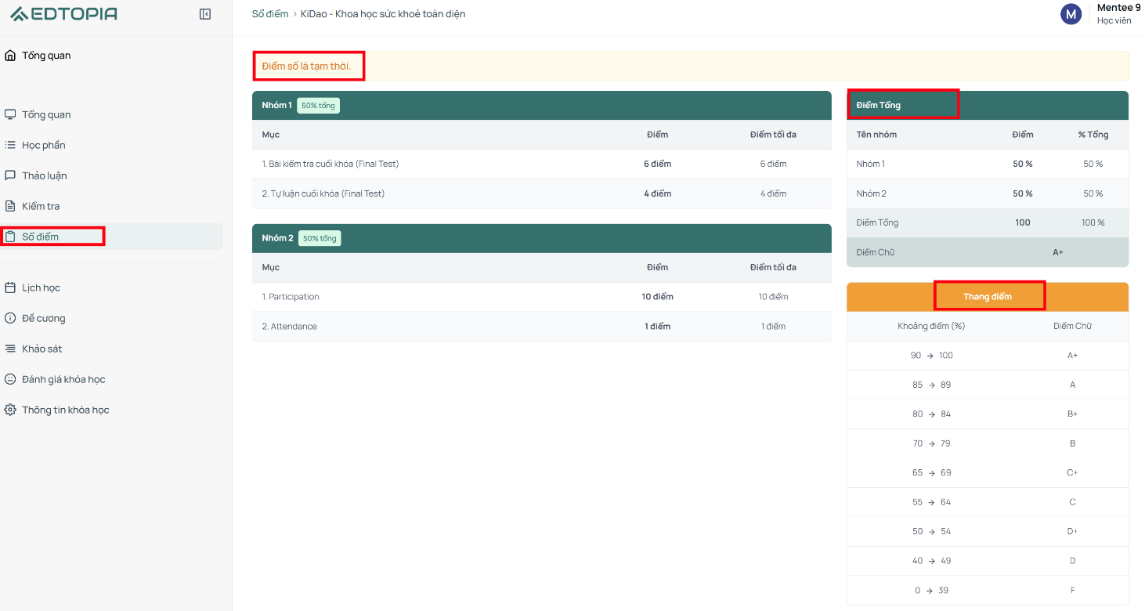The height and width of the screenshot is (611, 1145).
Task: Collapse the sidebar with the panel icon
Action: point(205,14)
